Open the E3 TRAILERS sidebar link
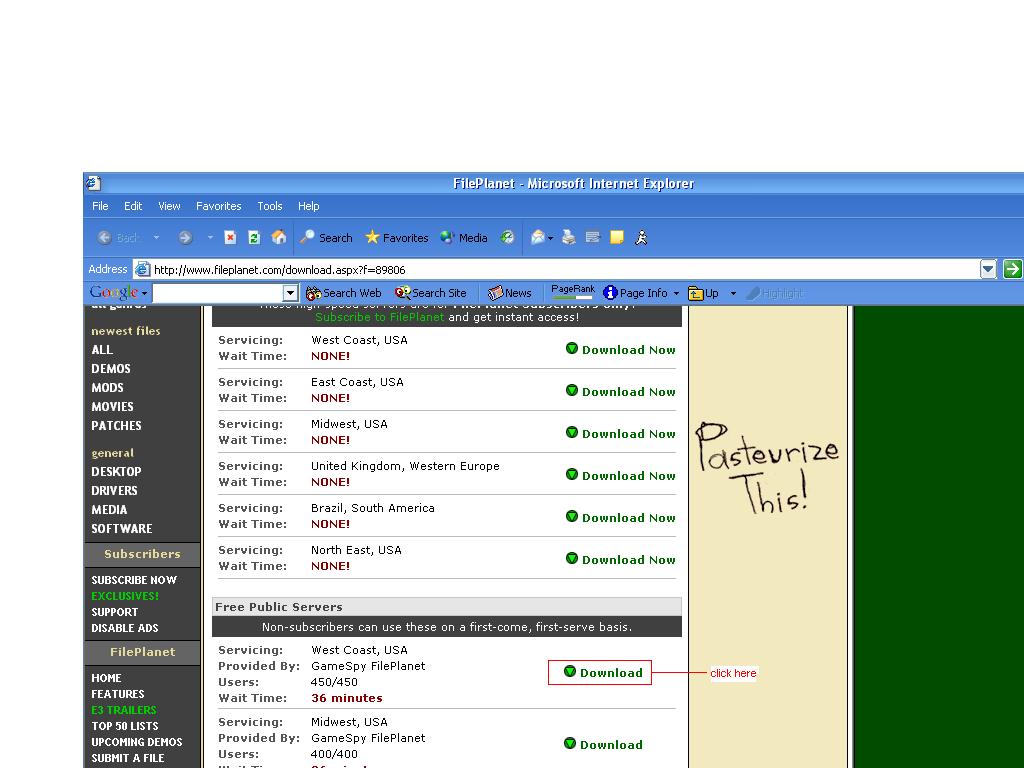This screenshot has height=768, width=1024. pos(124,710)
